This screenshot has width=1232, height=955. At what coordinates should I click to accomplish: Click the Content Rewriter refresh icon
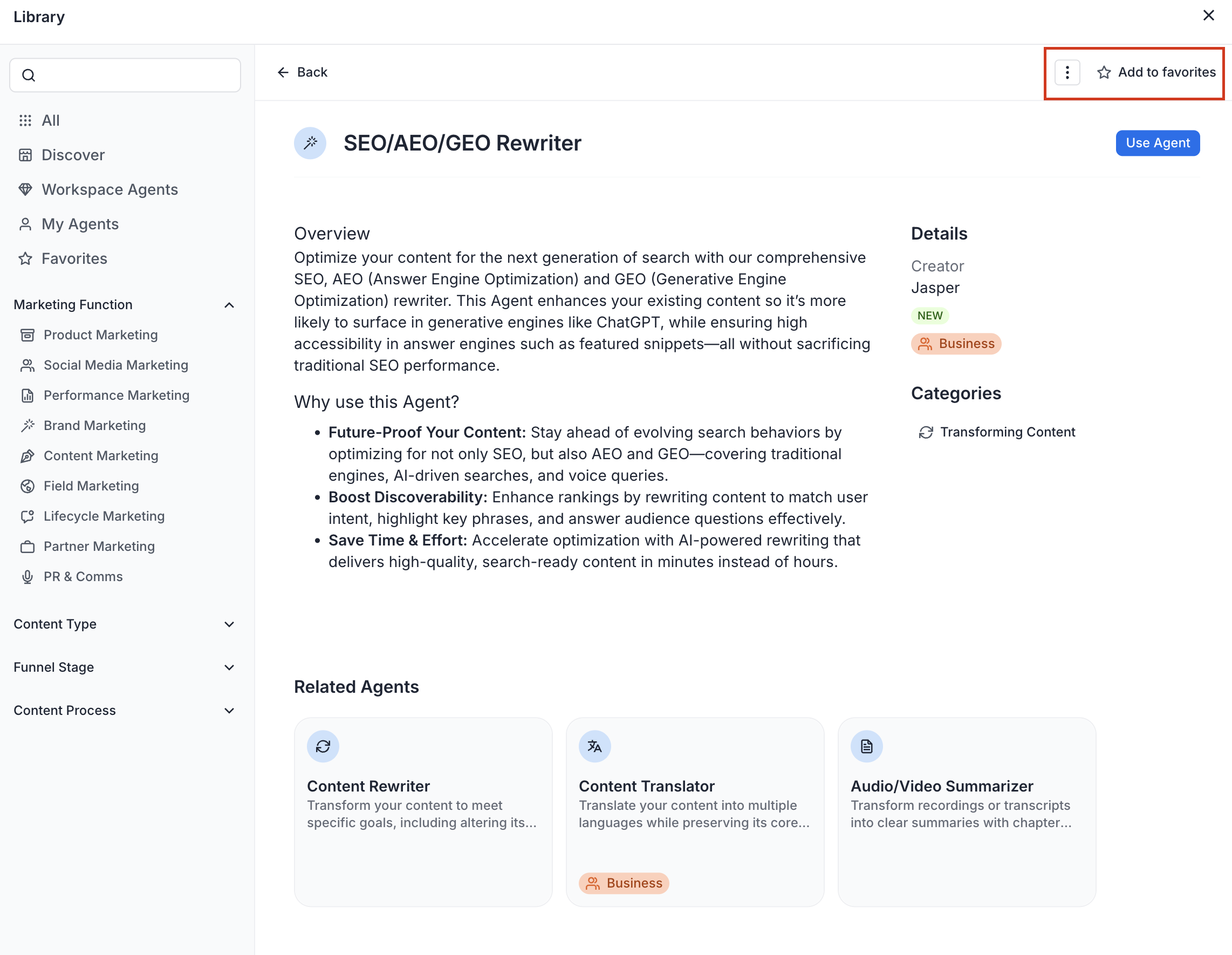[x=323, y=746]
